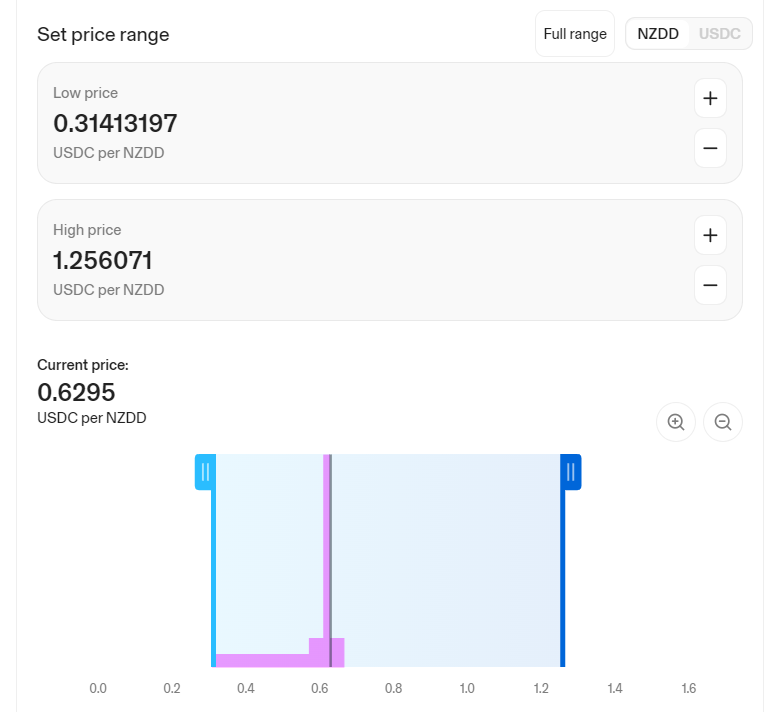Select NZDD as the price denomination
777x712 pixels.
tap(658, 34)
